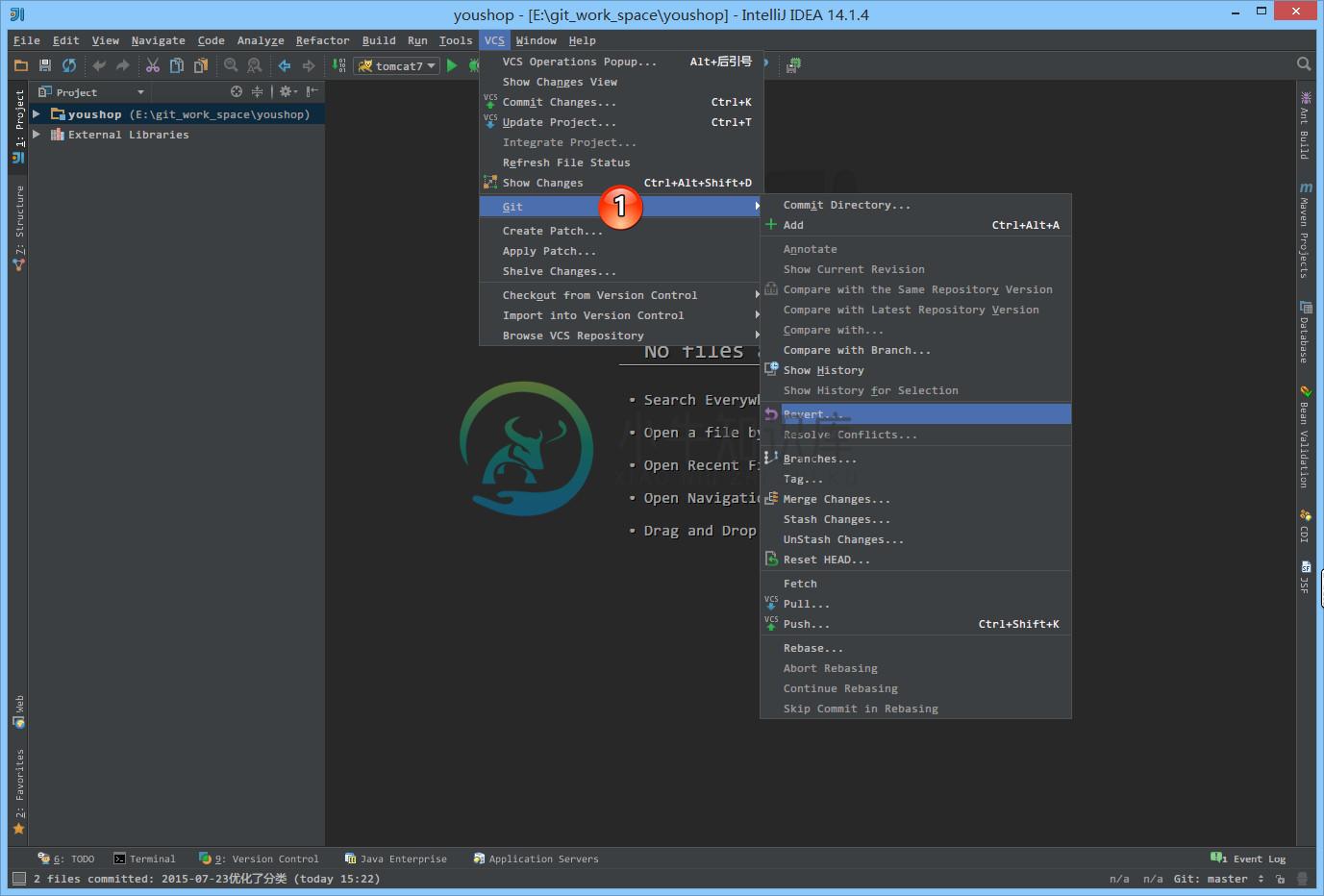Select Pull... in Git submenu
The image size is (1324, 896).
915,604
